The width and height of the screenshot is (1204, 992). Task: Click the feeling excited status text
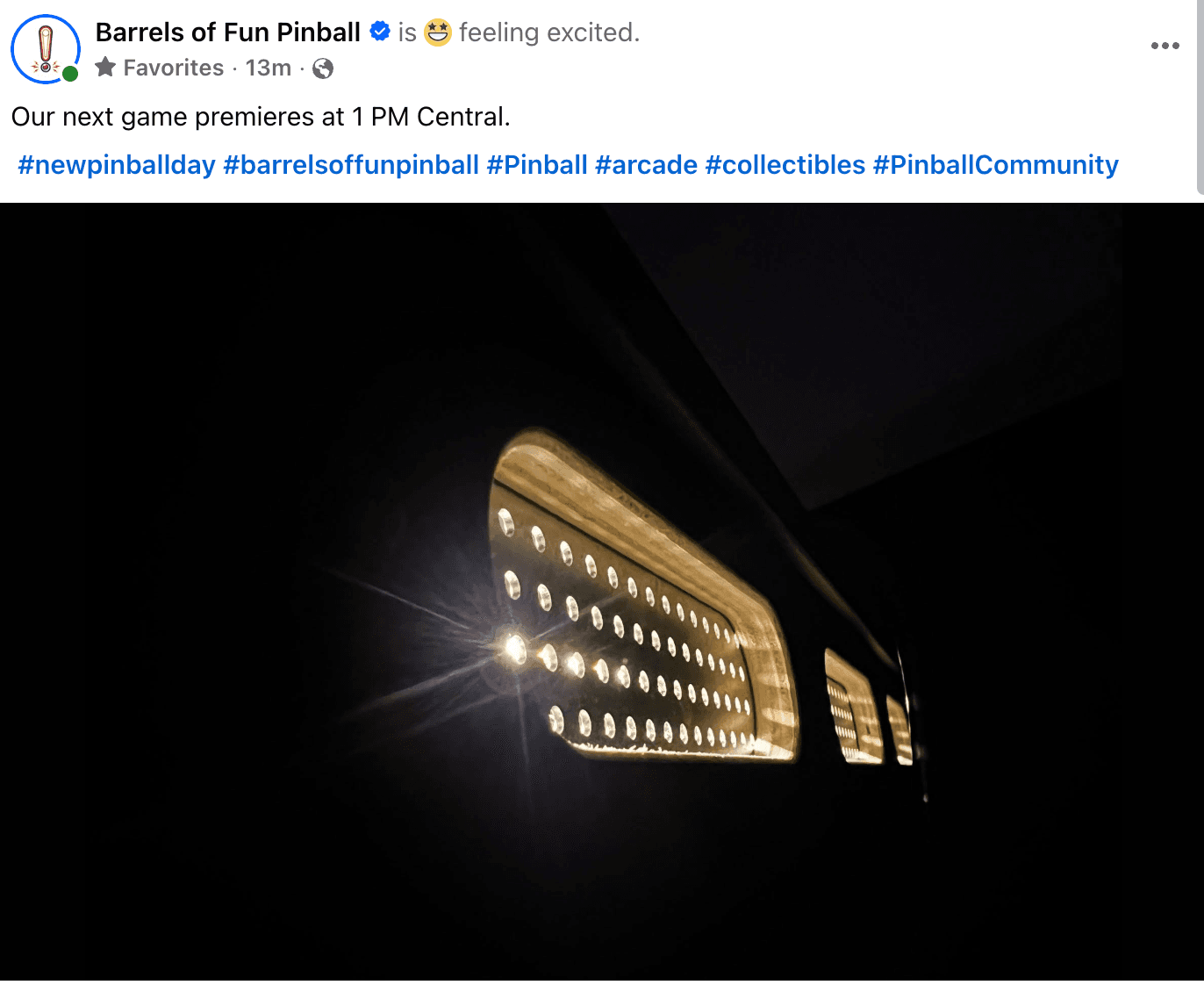tap(549, 32)
